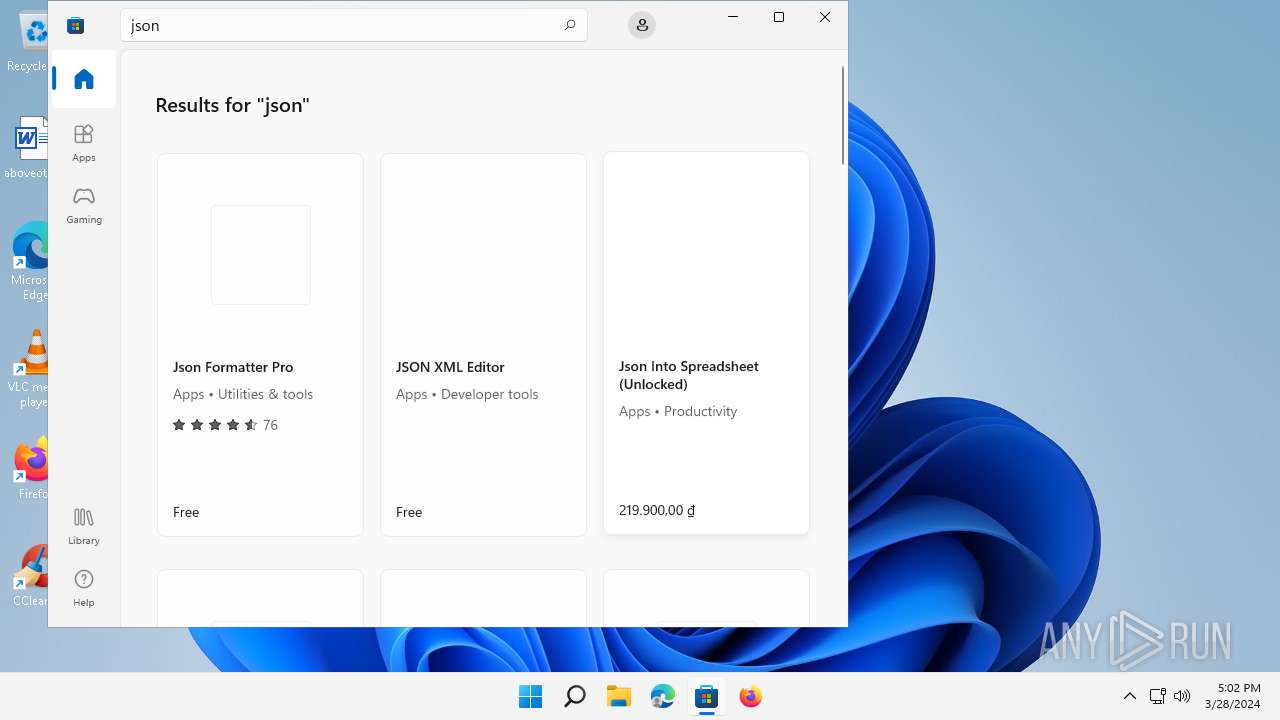The height and width of the screenshot is (720, 1280).
Task: Open the Gaming section in sidebar
Action: (84, 205)
